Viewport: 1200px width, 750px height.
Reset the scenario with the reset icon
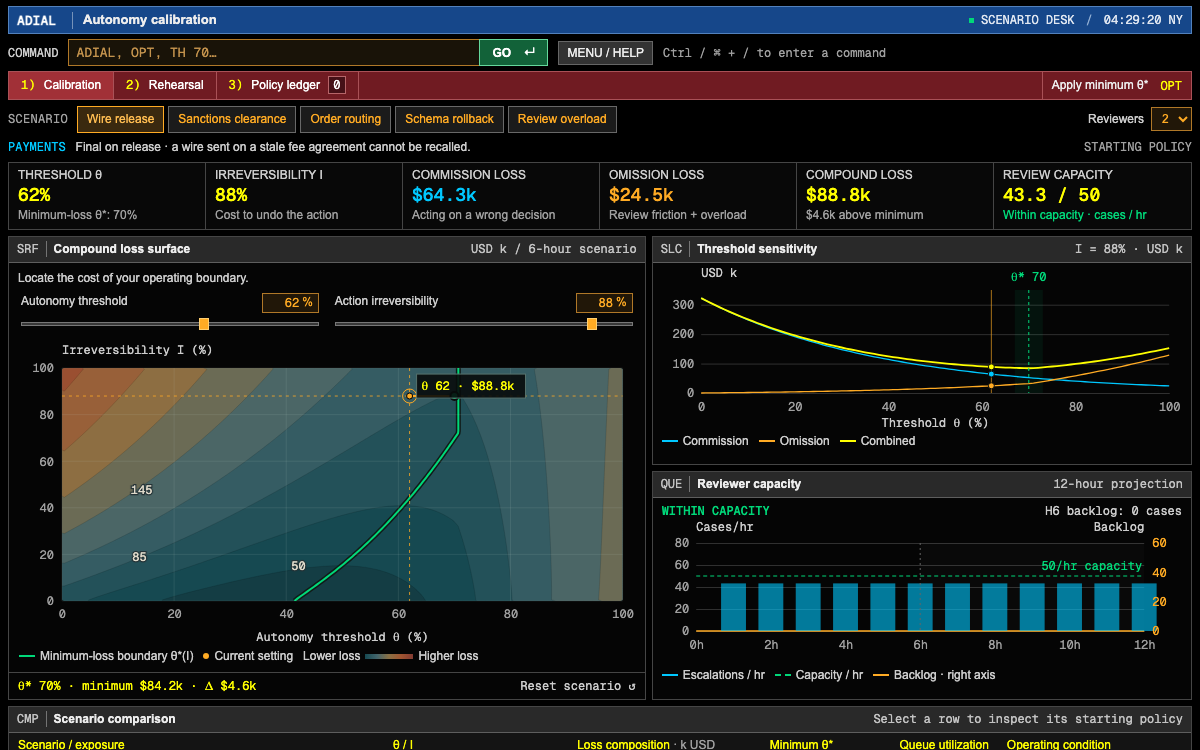coord(578,686)
